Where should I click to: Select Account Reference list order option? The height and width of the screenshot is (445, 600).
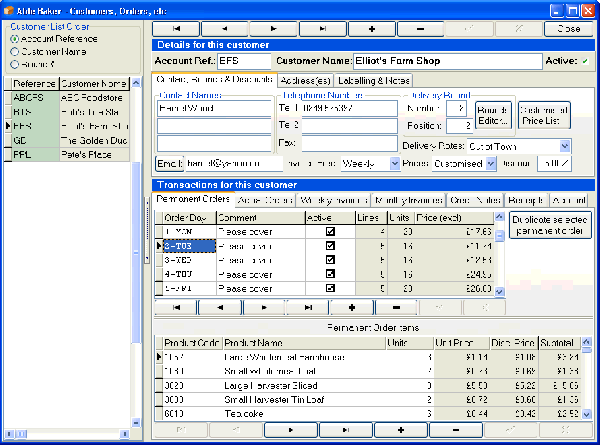[x=14, y=38]
